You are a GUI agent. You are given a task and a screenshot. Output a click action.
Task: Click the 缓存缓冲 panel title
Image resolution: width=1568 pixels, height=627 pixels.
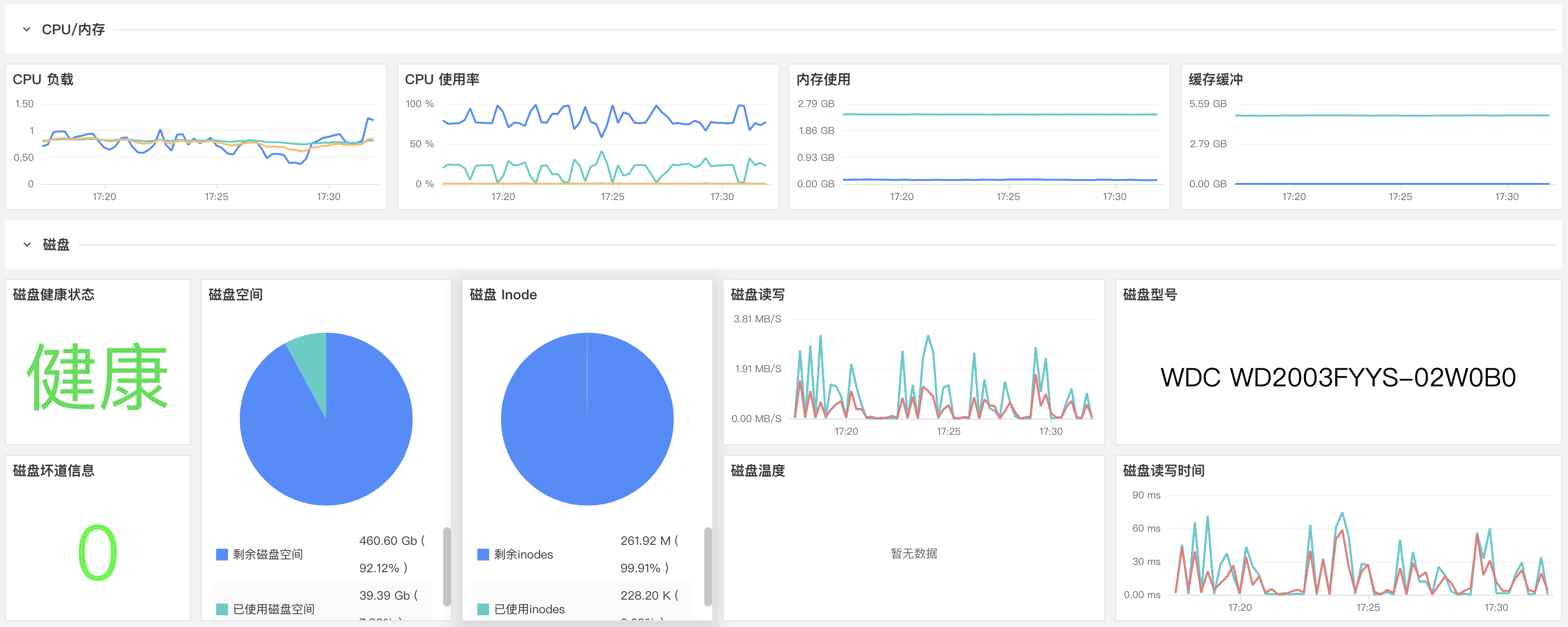[x=1215, y=80]
